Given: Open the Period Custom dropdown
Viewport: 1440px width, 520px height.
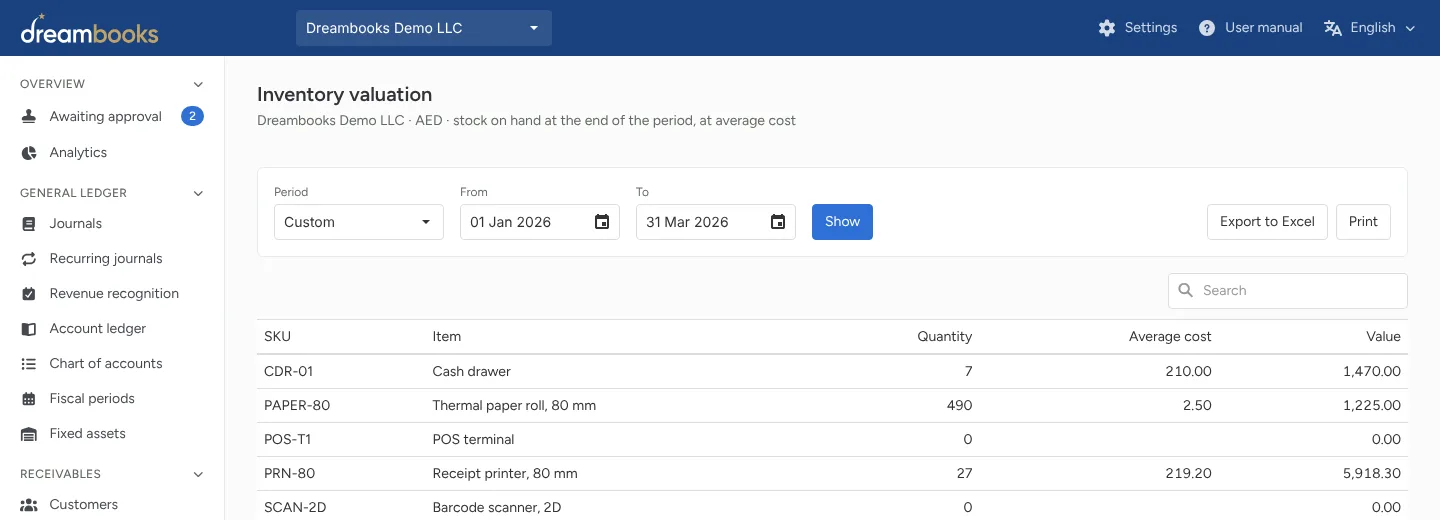Looking at the screenshot, I should click(359, 222).
